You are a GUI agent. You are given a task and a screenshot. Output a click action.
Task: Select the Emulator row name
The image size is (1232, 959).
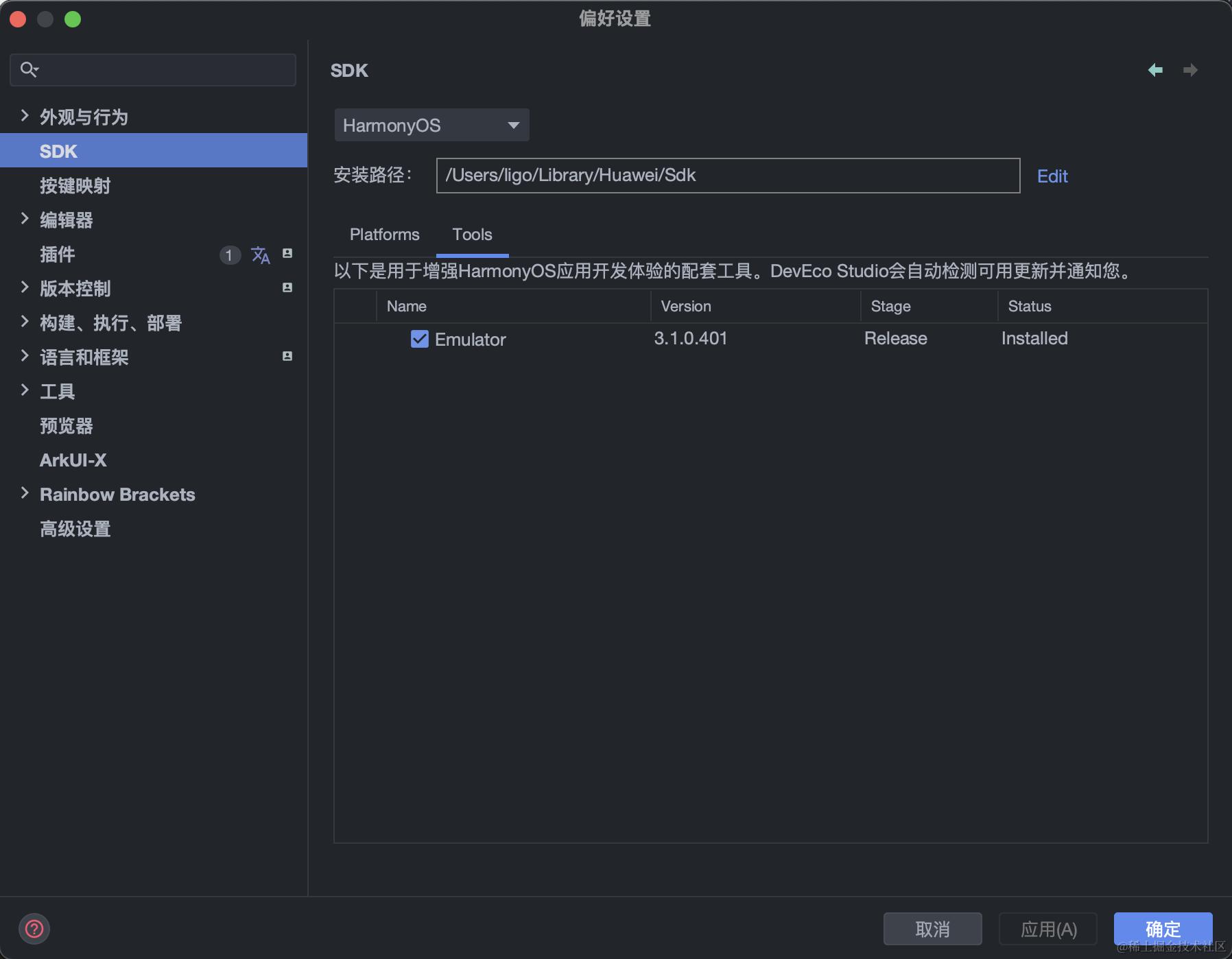coord(471,339)
